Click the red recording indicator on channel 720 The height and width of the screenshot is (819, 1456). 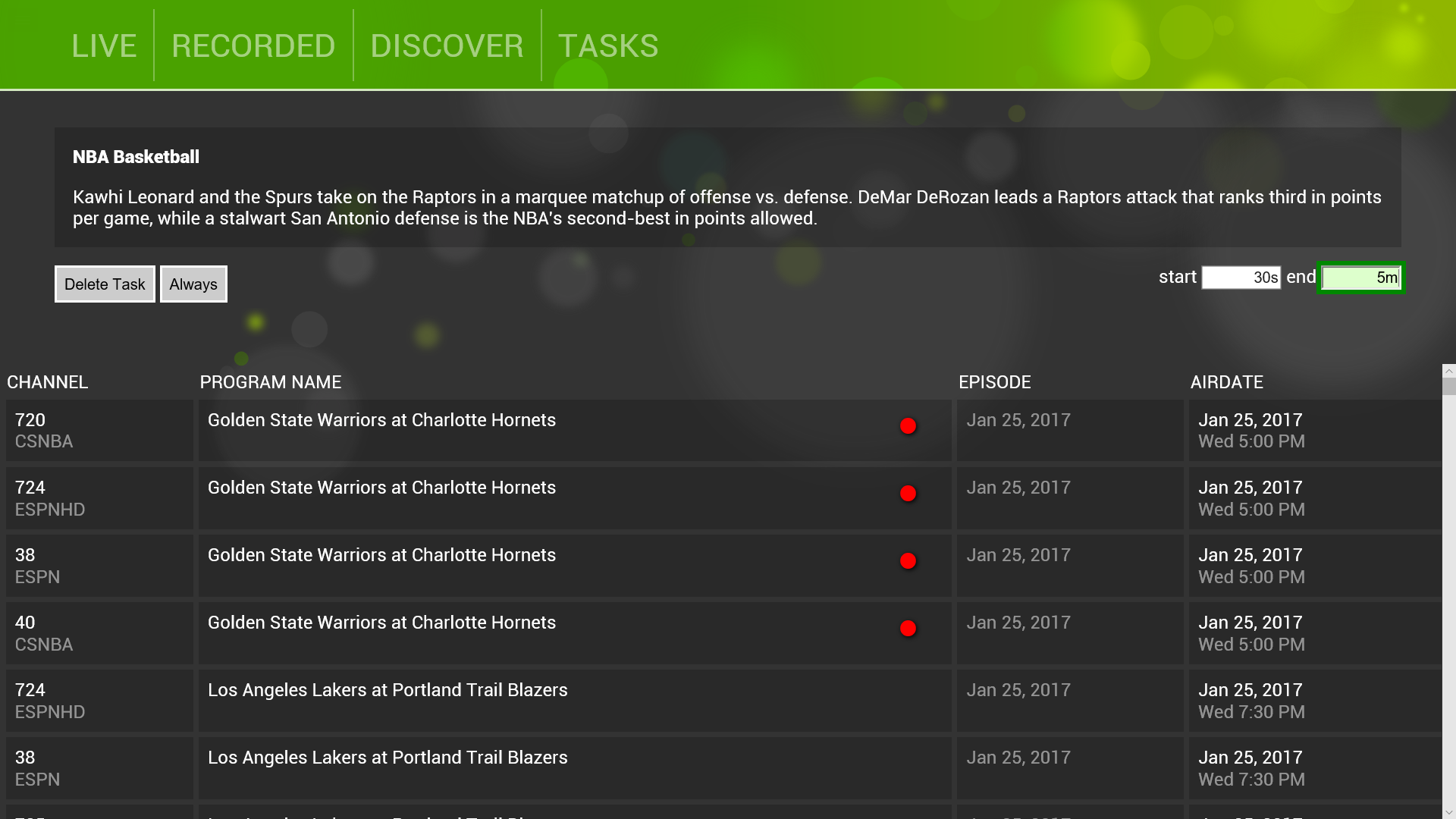pyautogui.click(x=908, y=426)
